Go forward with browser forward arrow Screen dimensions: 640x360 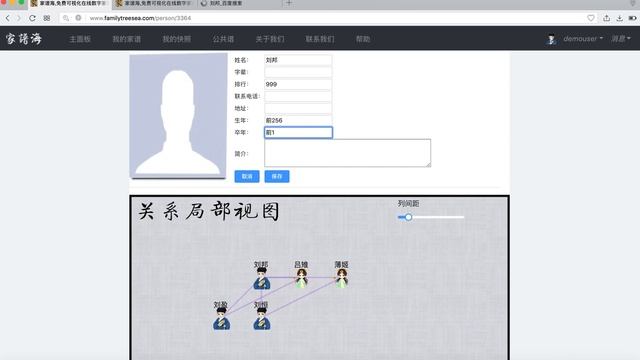[x=19, y=18]
